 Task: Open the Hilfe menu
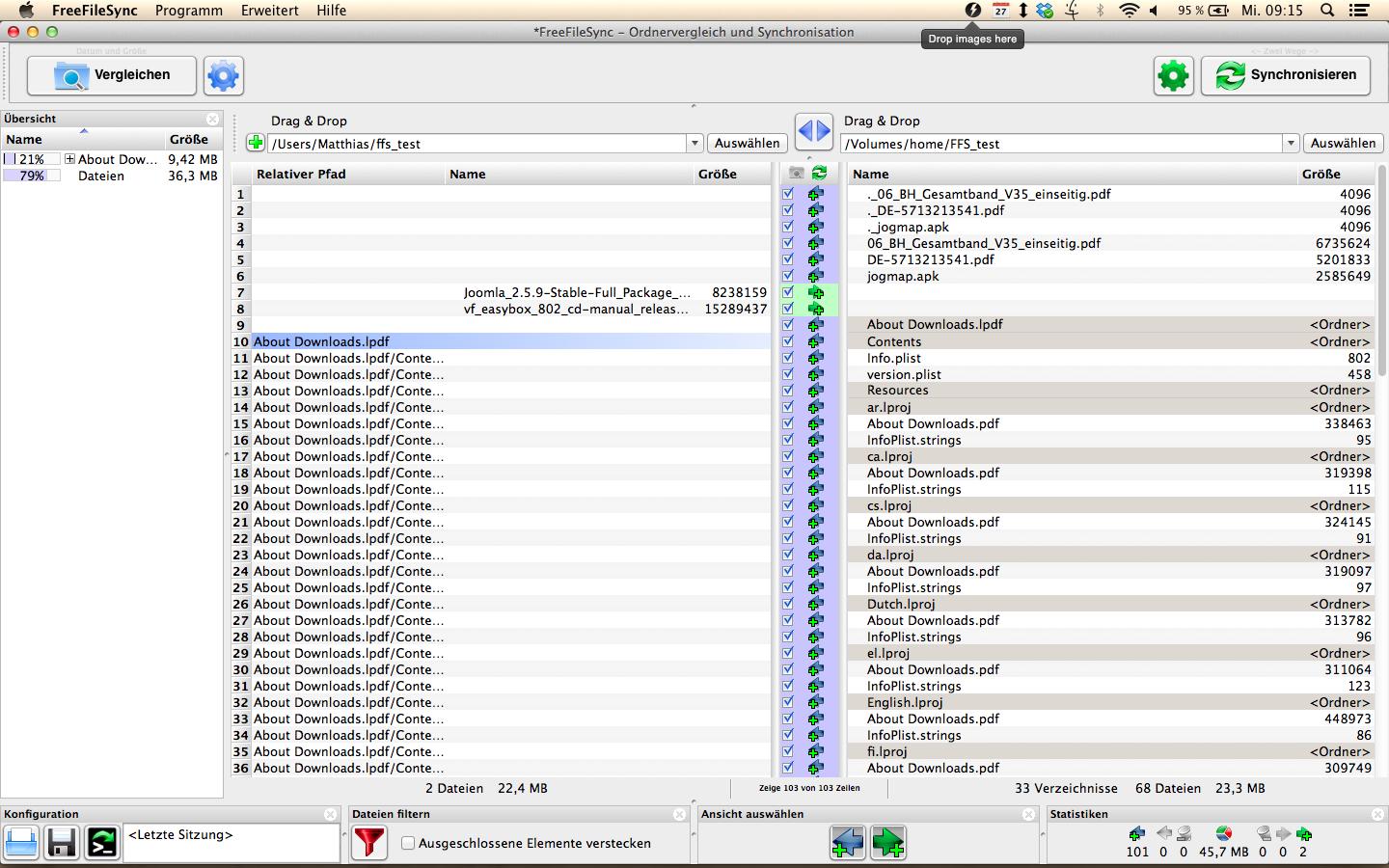coord(331,11)
